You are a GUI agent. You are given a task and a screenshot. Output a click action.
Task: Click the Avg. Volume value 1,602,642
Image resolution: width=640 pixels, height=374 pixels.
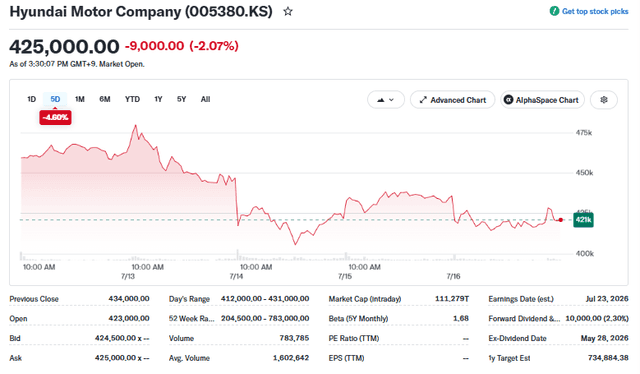coord(291,358)
